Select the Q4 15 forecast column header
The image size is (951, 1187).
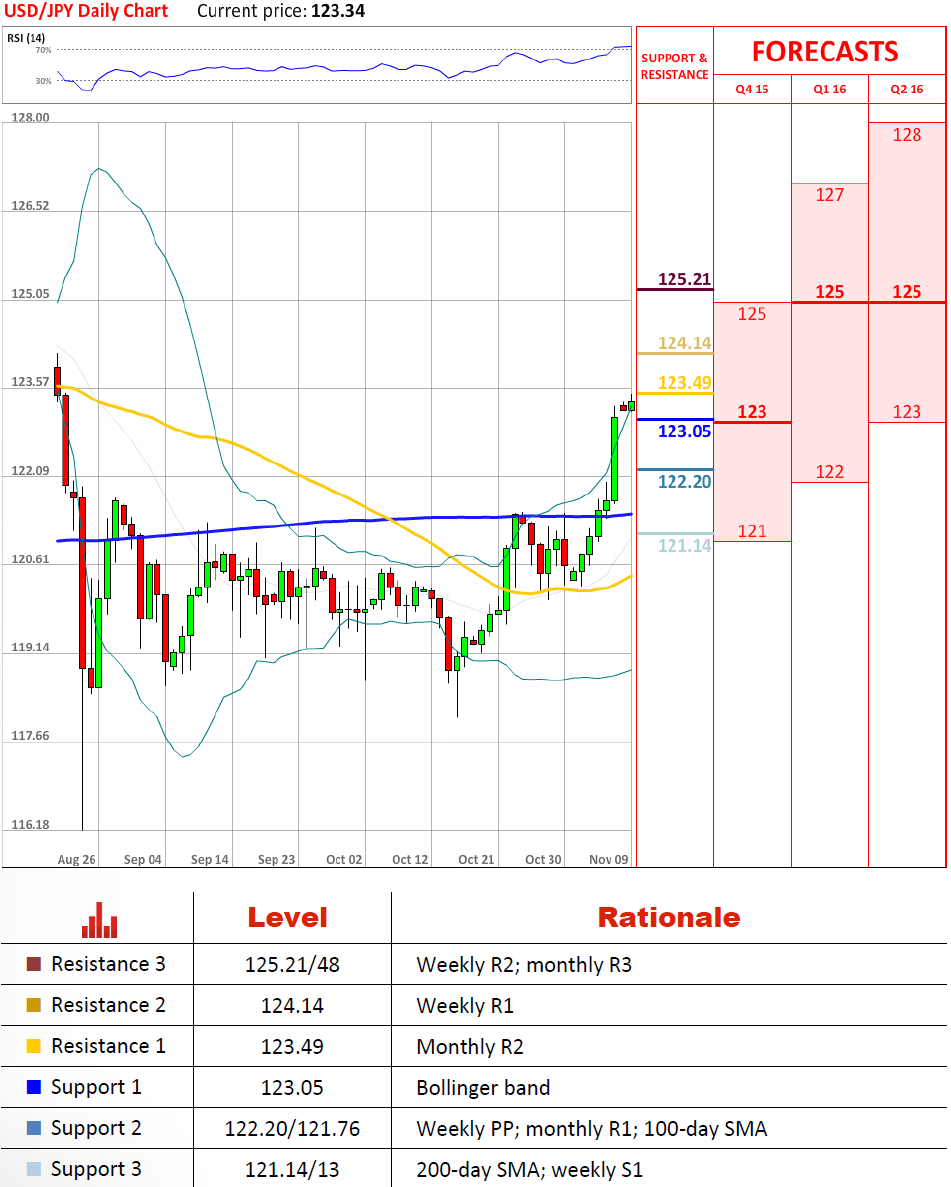pyautogui.click(x=752, y=89)
